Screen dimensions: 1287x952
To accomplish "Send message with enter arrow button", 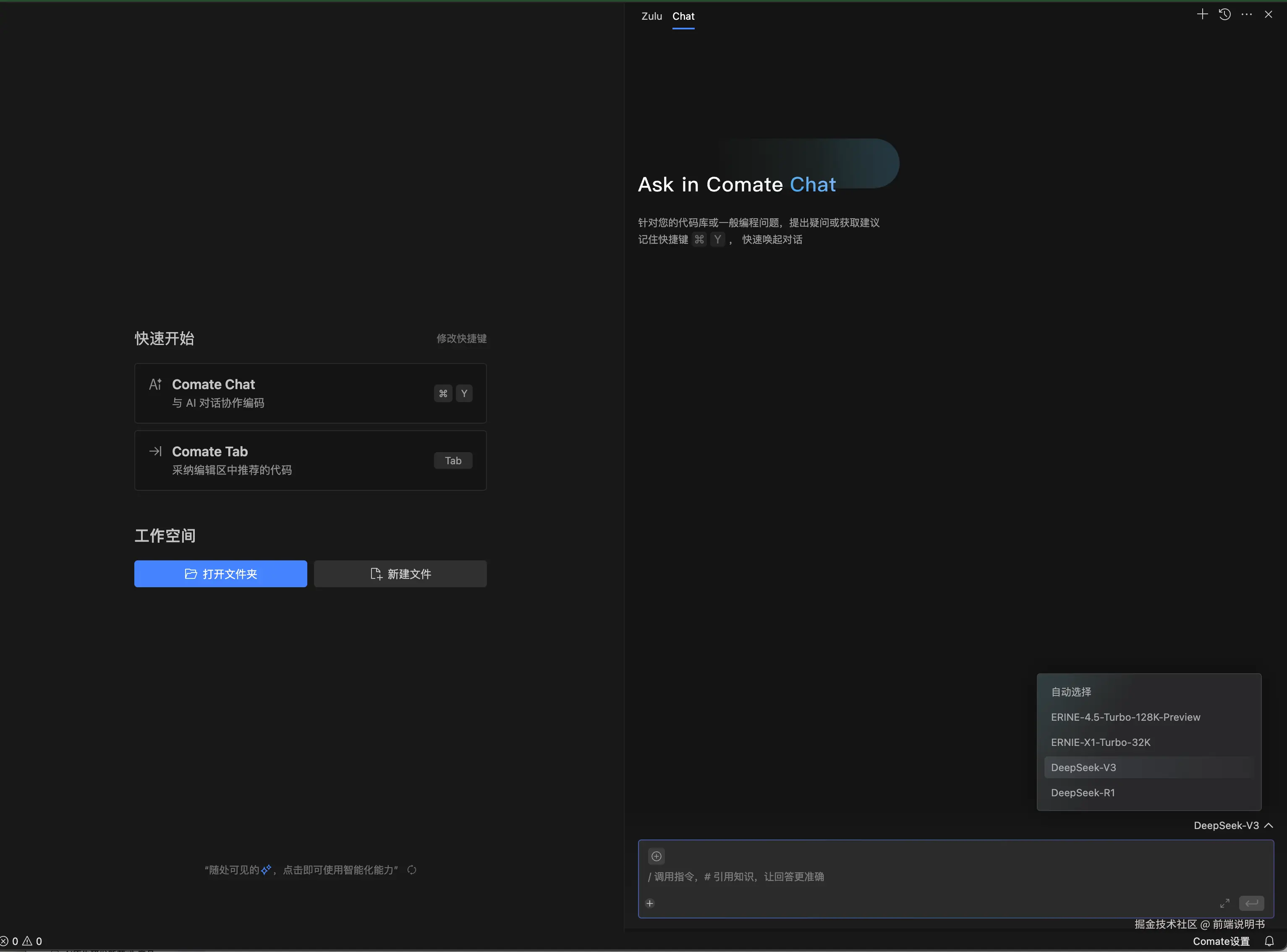I will point(1251,904).
